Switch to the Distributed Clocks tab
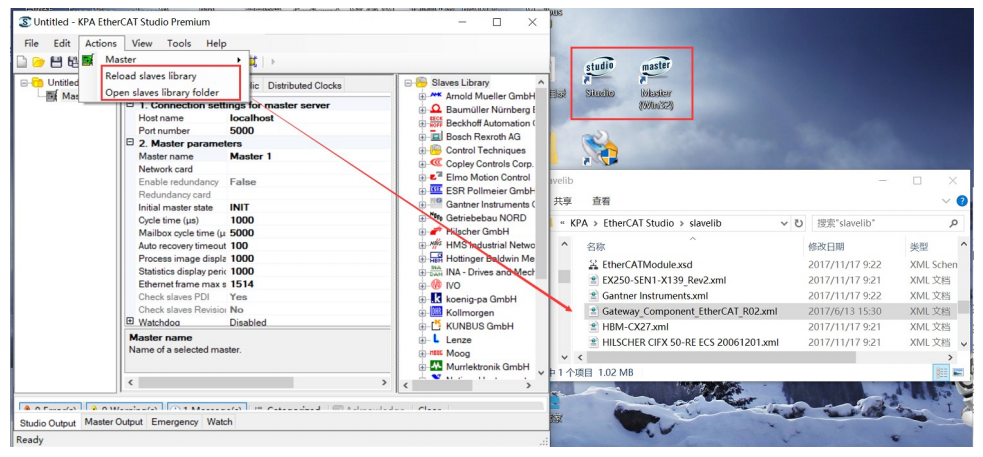 click(305, 85)
